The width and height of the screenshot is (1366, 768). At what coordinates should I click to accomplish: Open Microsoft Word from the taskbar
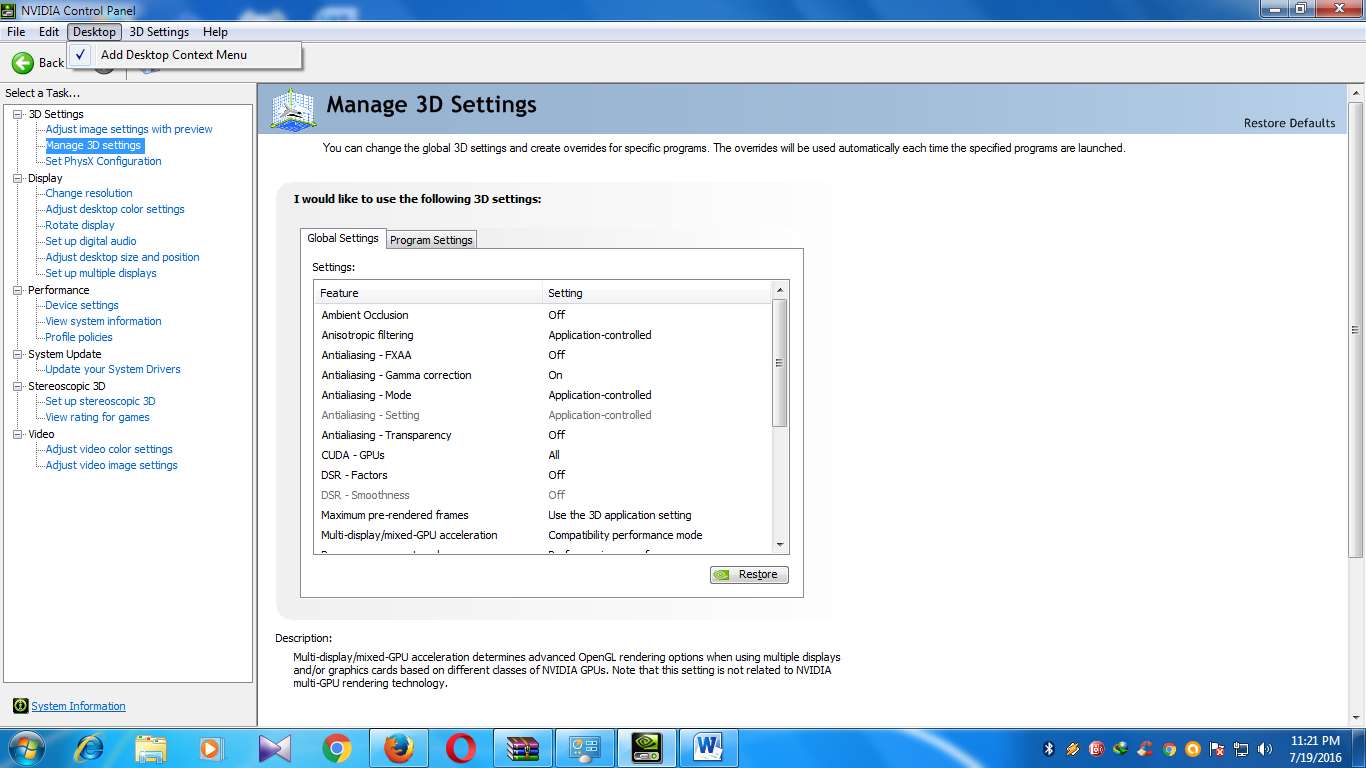pos(708,748)
